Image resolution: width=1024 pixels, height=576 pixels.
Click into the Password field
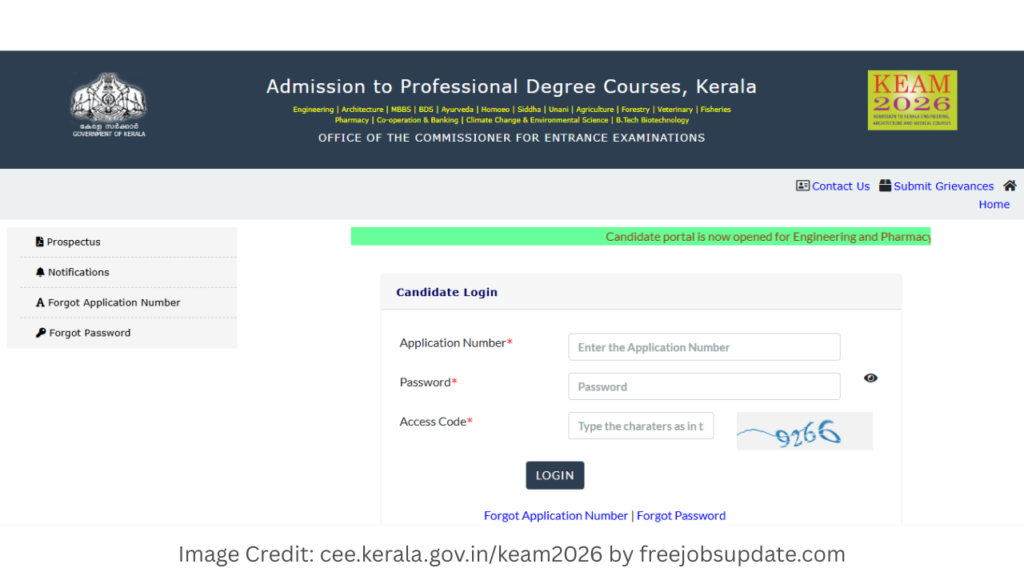coord(704,387)
